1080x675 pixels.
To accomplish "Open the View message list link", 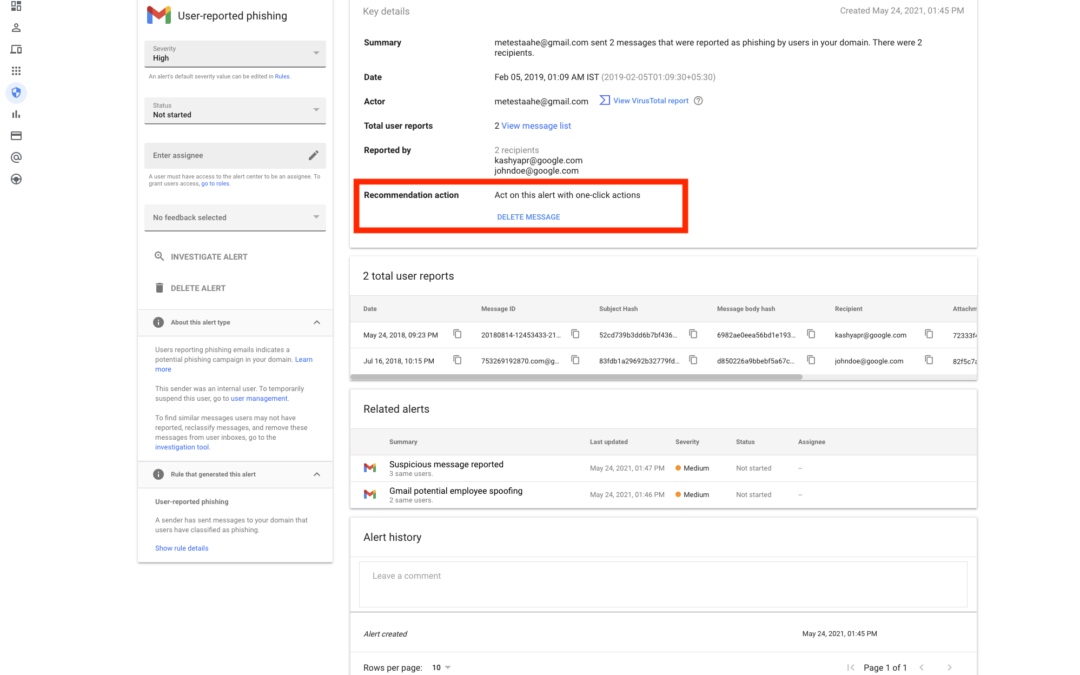I will 536,126.
